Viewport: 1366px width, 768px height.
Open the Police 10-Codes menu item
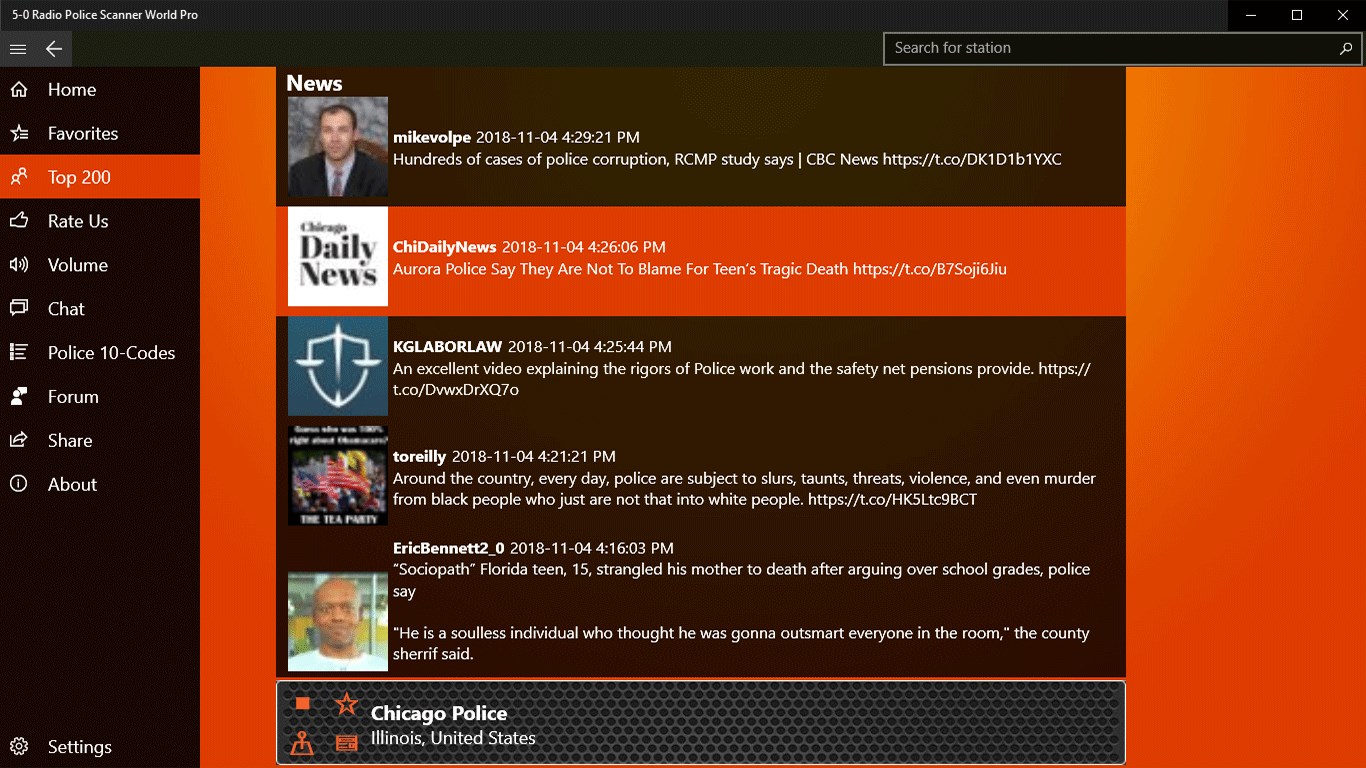(x=100, y=353)
